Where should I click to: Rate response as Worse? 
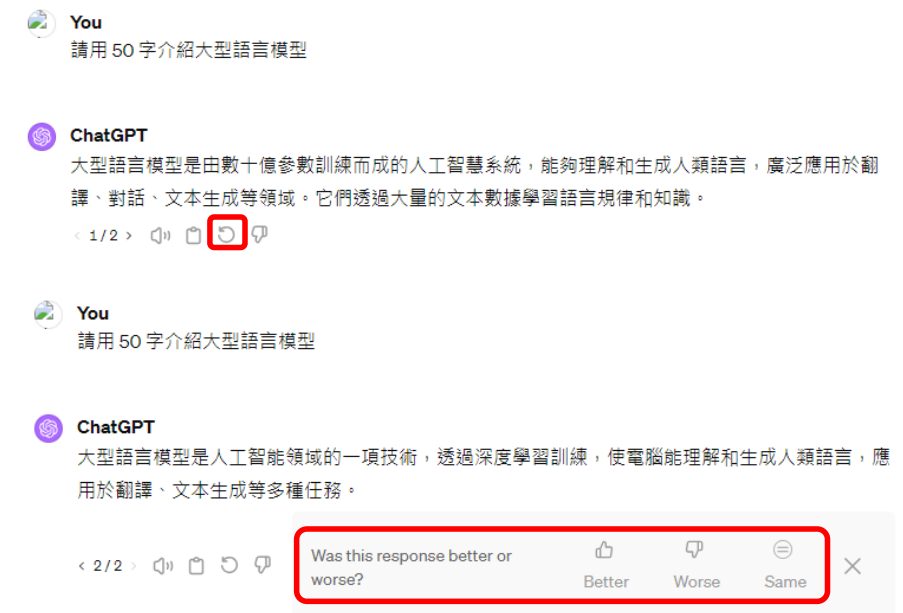click(x=696, y=565)
